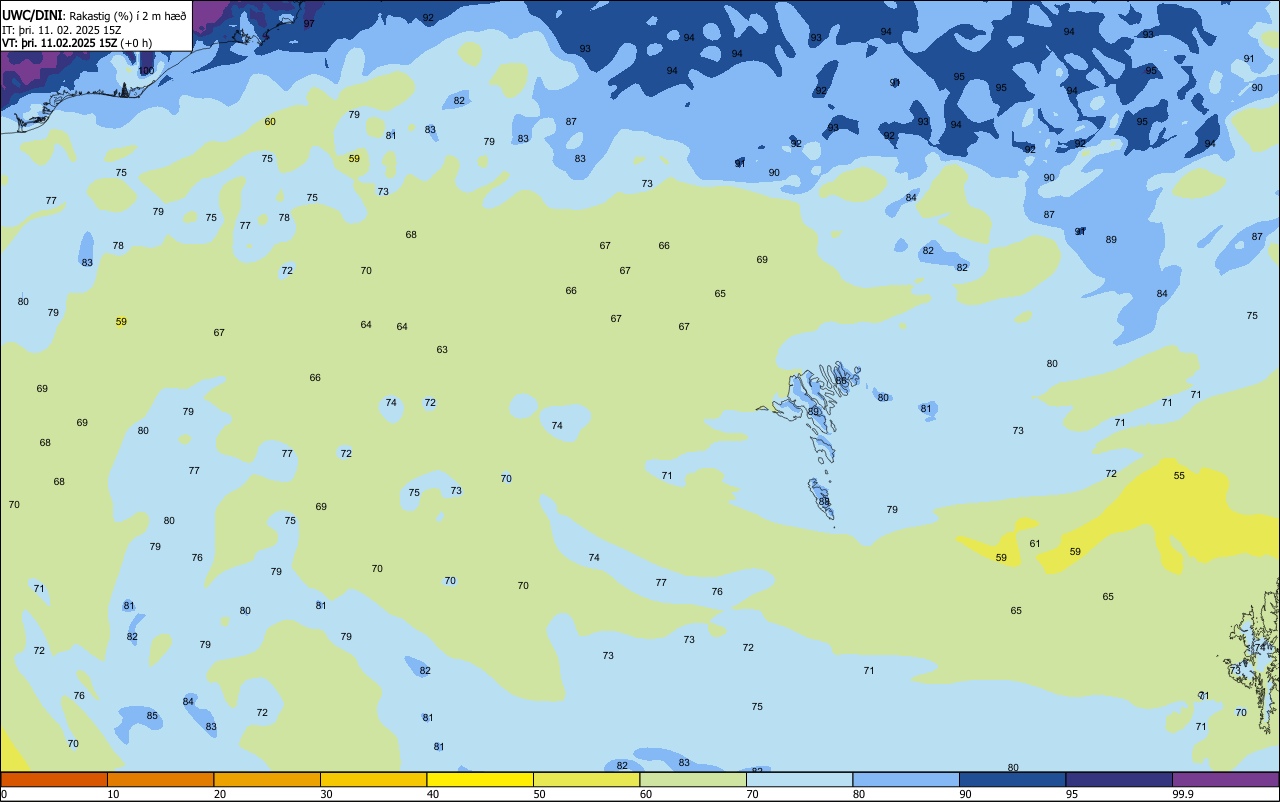This screenshot has width=1280, height=802.
Task: Choose the light green 60–70 legend band
Action: click(x=693, y=779)
